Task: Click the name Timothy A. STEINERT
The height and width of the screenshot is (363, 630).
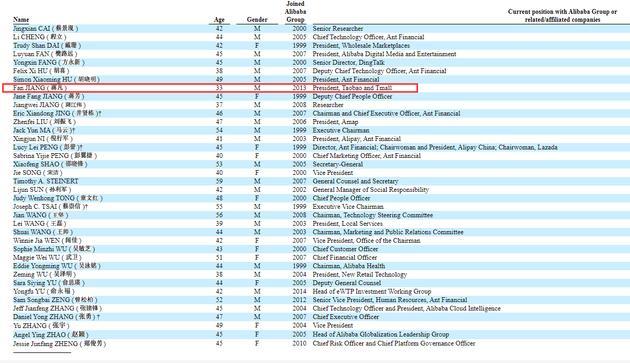Action: click(45, 181)
